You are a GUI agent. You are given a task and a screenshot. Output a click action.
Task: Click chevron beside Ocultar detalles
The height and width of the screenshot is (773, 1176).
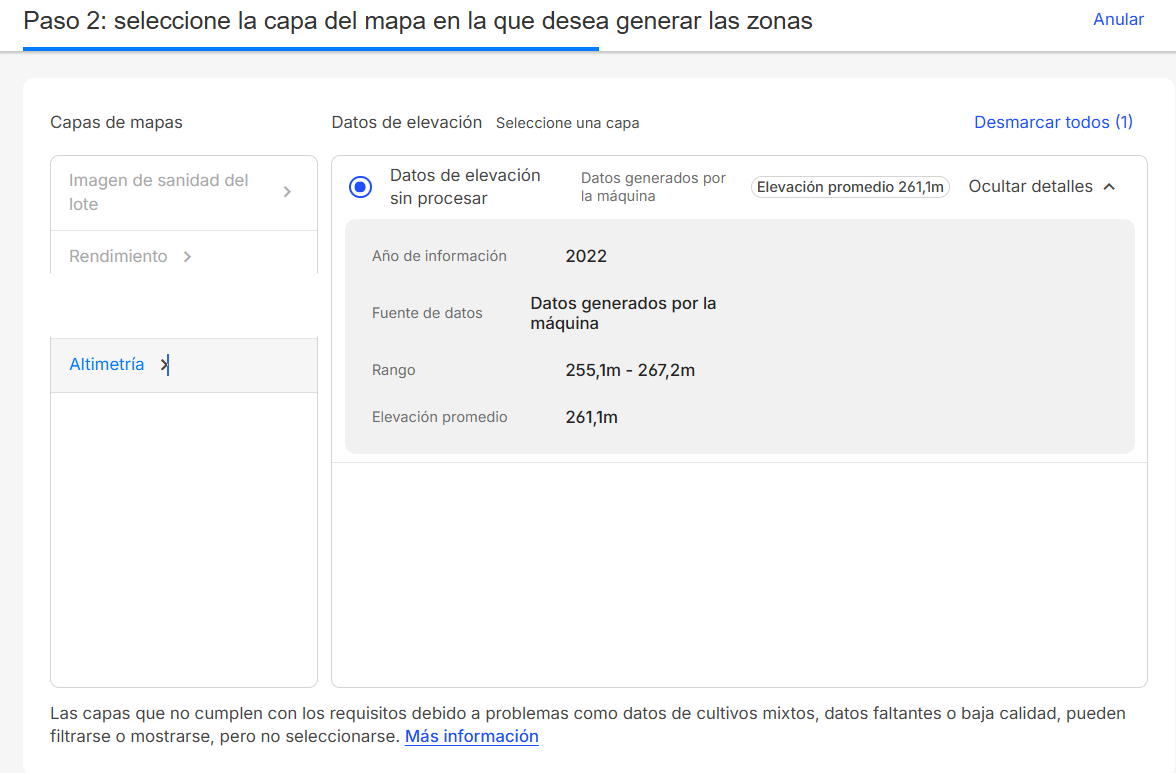click(x=1110, y=187)
